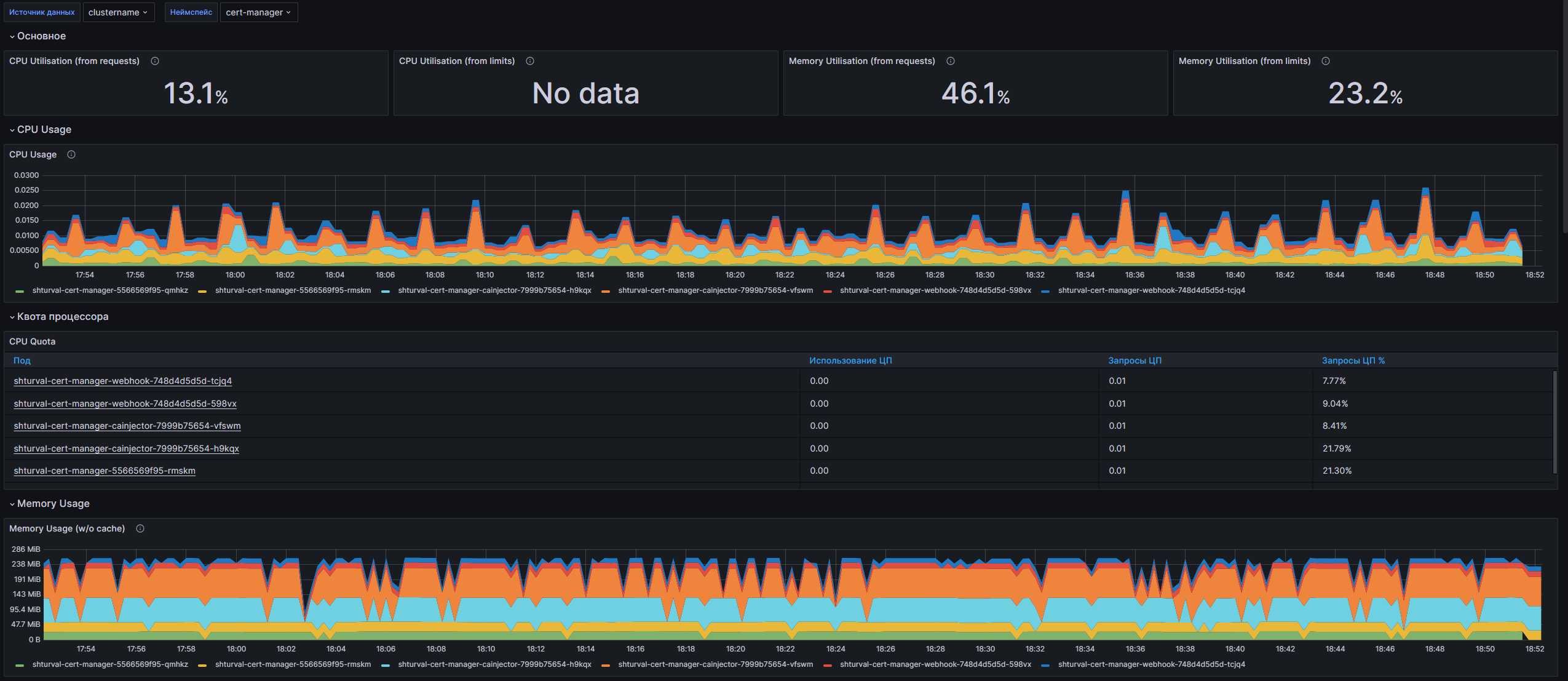
Task: Click info icon for Memory Utilisation (from limits)
Action: click(1326, 61)
